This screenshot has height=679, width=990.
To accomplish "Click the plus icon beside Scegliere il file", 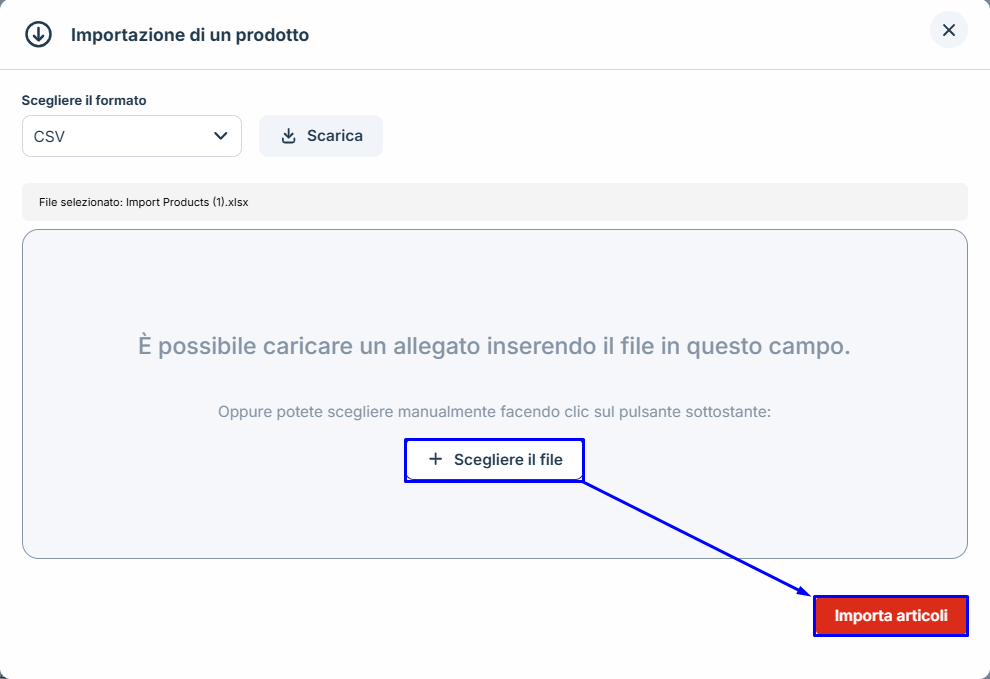I will 435,460.
